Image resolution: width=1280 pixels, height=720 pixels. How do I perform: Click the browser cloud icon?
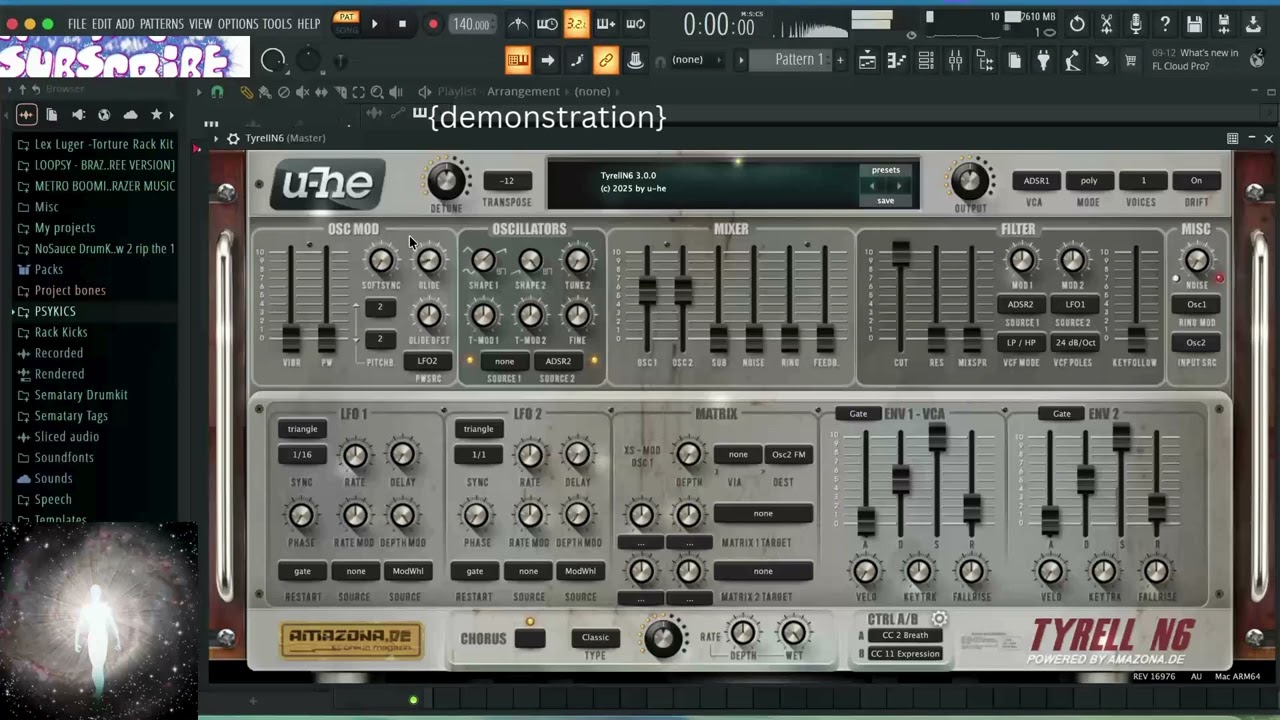pyautogui.click(x=130, y=115)
